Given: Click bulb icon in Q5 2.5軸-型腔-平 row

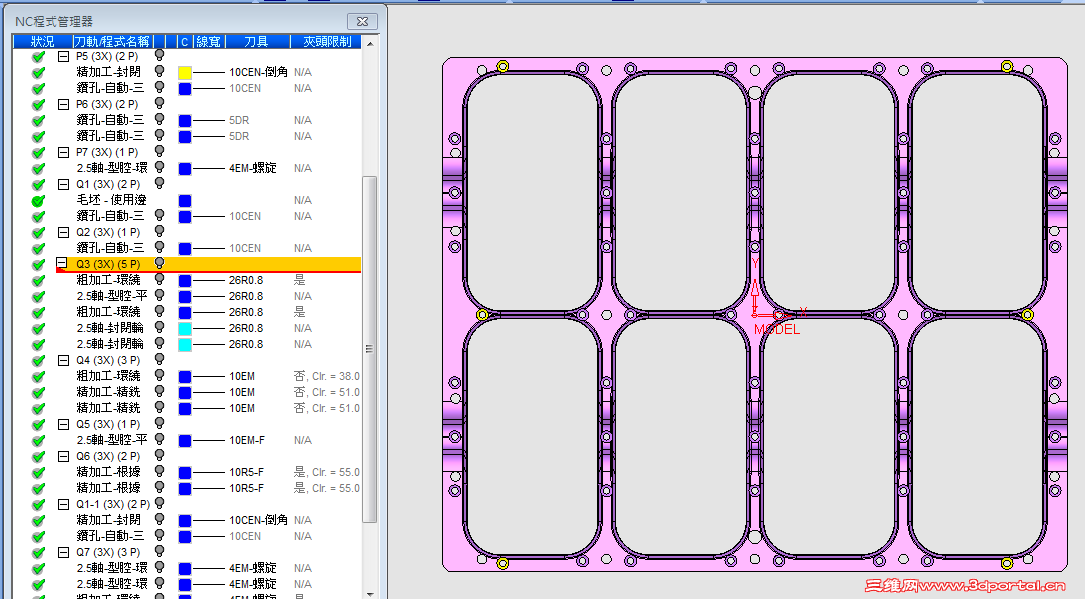Looking at the screenshot, I should coord(159,439).
